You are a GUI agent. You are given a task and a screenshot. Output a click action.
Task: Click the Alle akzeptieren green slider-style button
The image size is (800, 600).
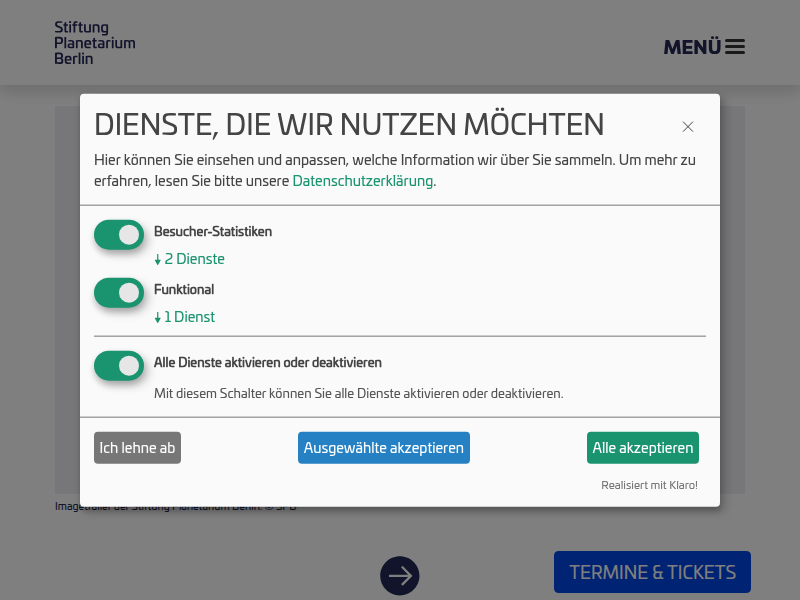click(x=642, y=447)
